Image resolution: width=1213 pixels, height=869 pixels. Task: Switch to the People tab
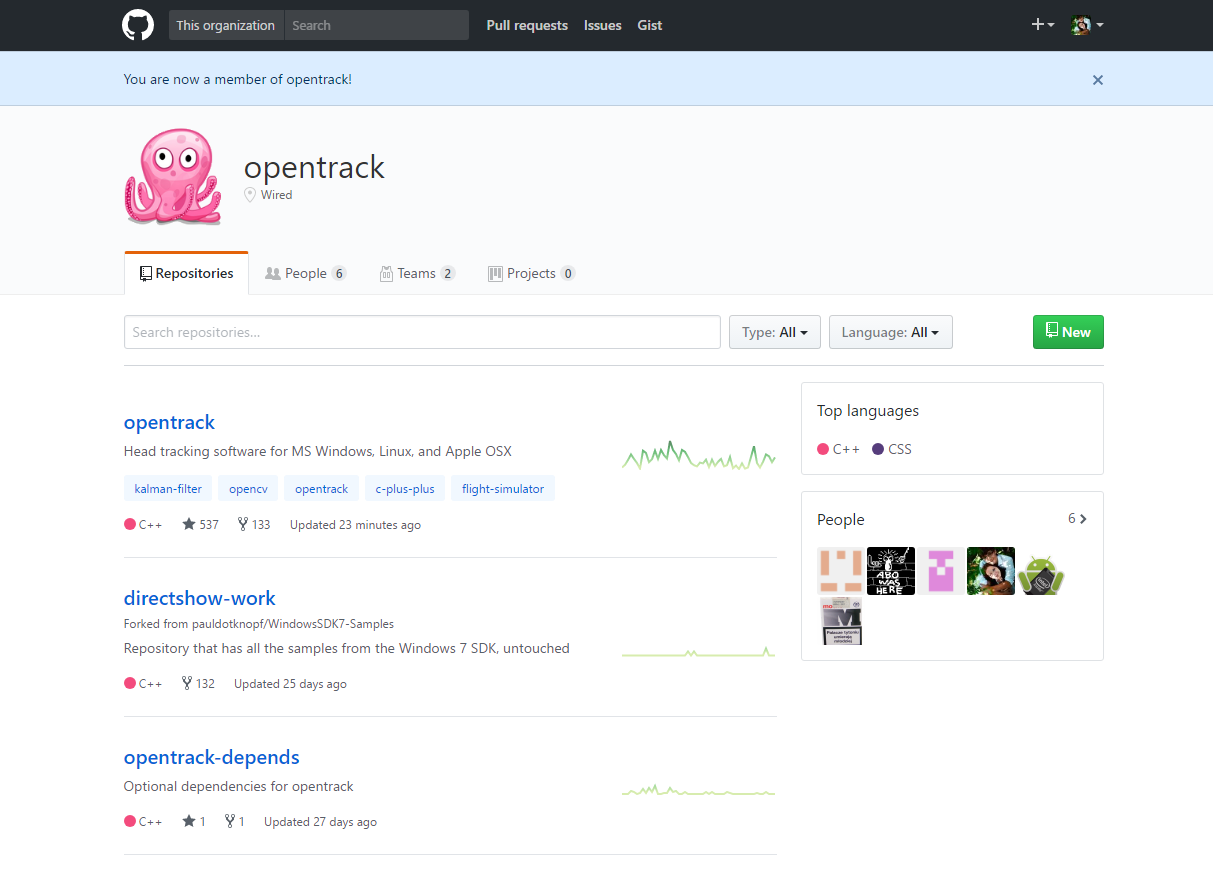[305, 273]
